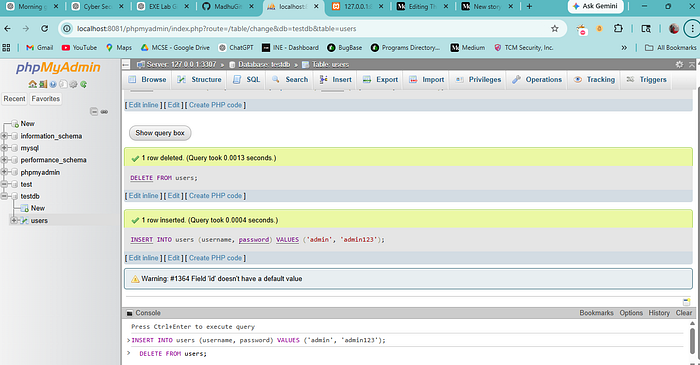
Task: Click Recent tables button
Action: tap(15, 99)
